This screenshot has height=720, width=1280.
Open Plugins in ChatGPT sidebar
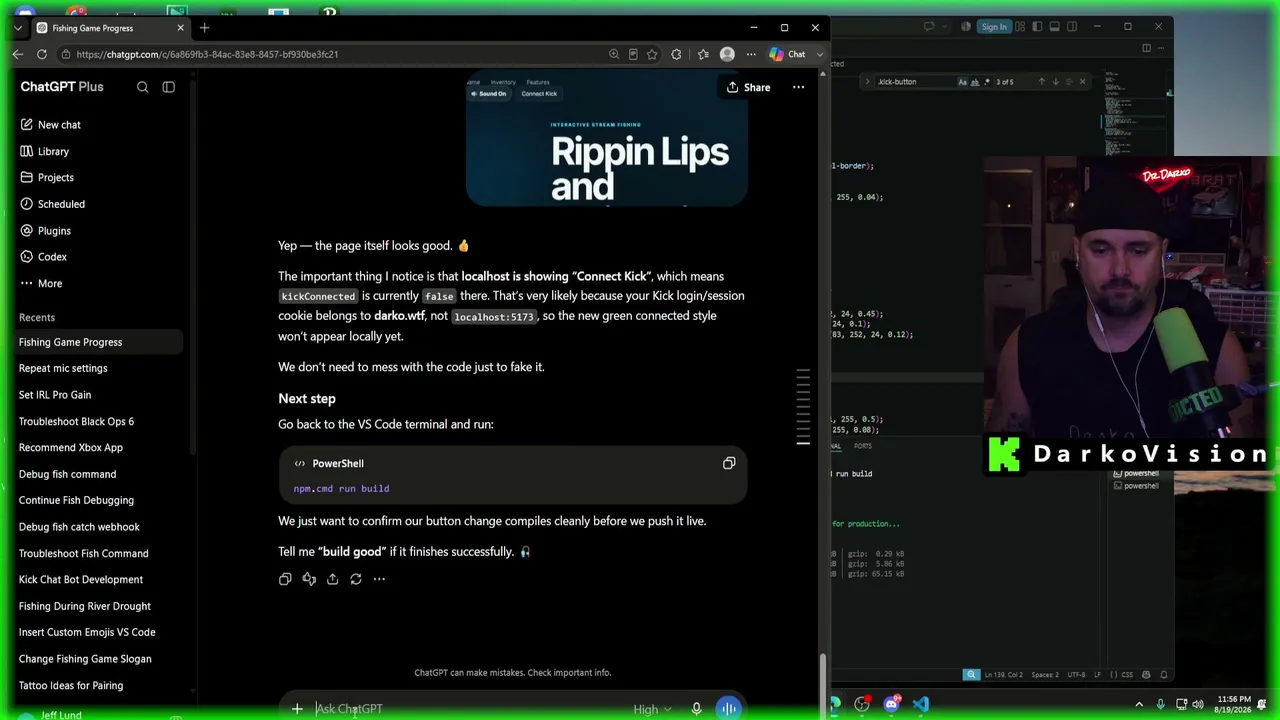click(54, 231)
